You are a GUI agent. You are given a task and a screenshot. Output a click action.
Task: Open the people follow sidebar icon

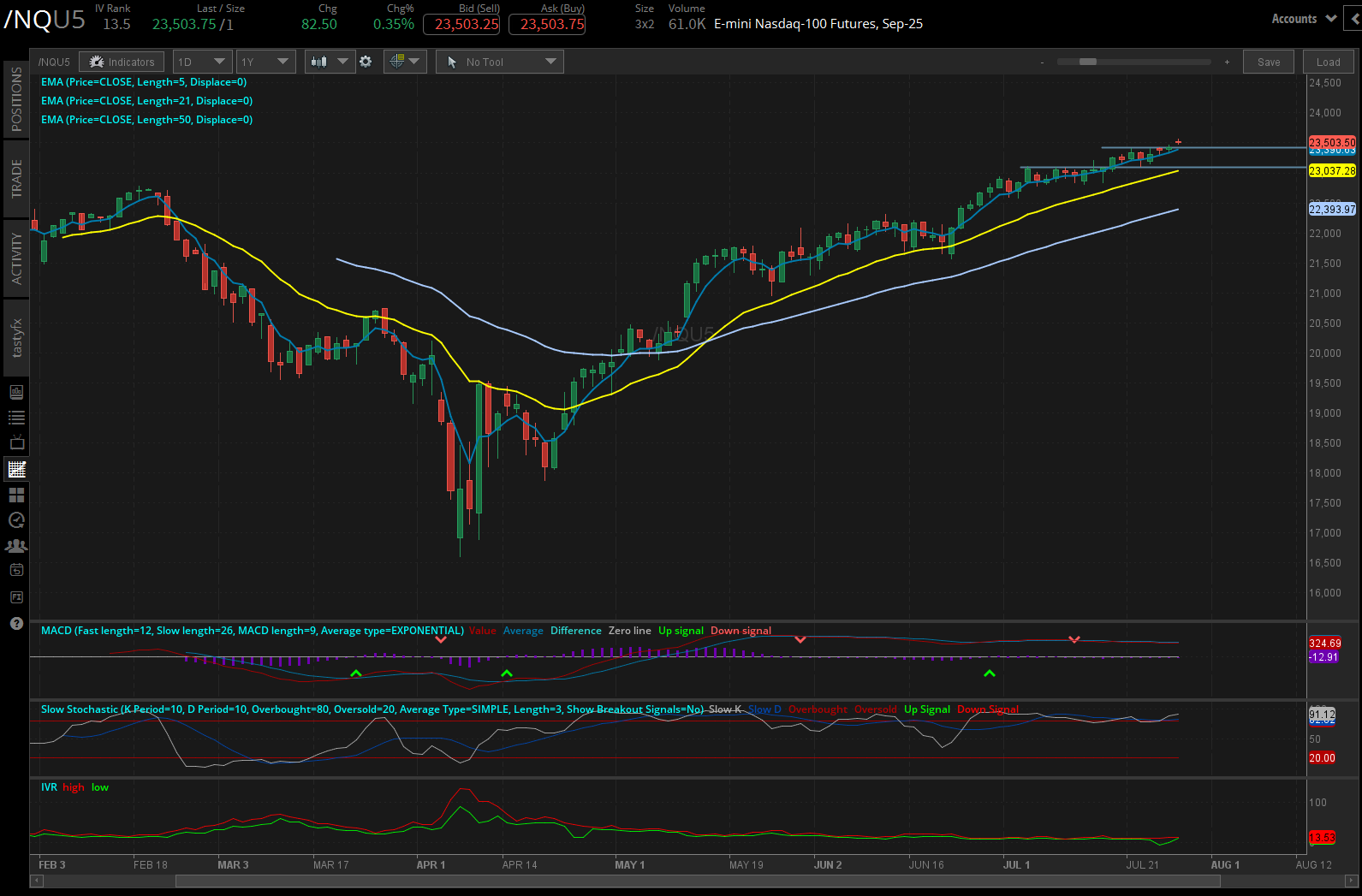click(x=16, y=545)
